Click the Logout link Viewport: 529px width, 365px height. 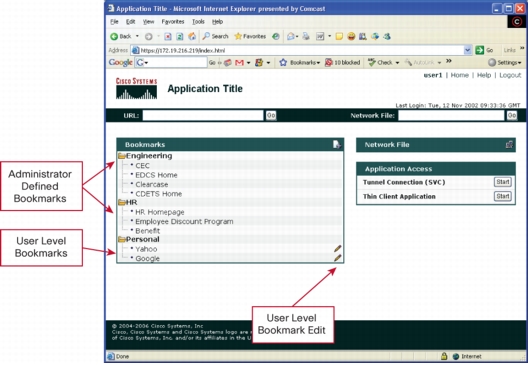pyautogui.click(x=510, y=75)
